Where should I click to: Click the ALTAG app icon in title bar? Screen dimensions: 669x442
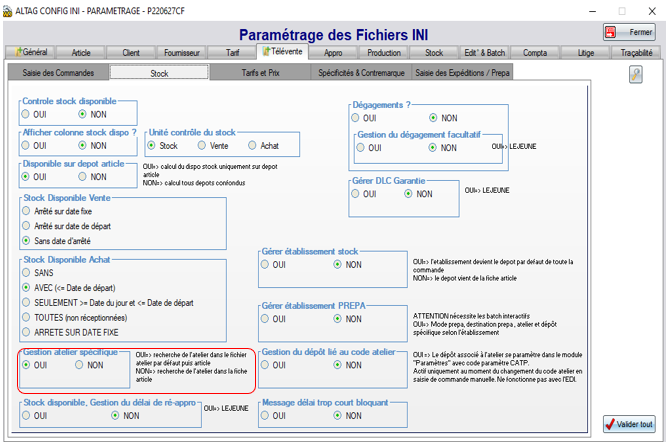pos(9,9)
